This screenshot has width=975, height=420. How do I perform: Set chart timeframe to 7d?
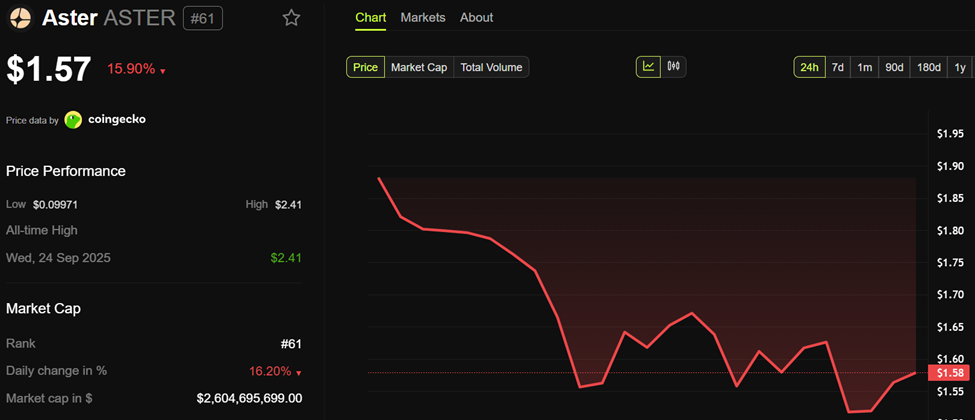(838, 67)
